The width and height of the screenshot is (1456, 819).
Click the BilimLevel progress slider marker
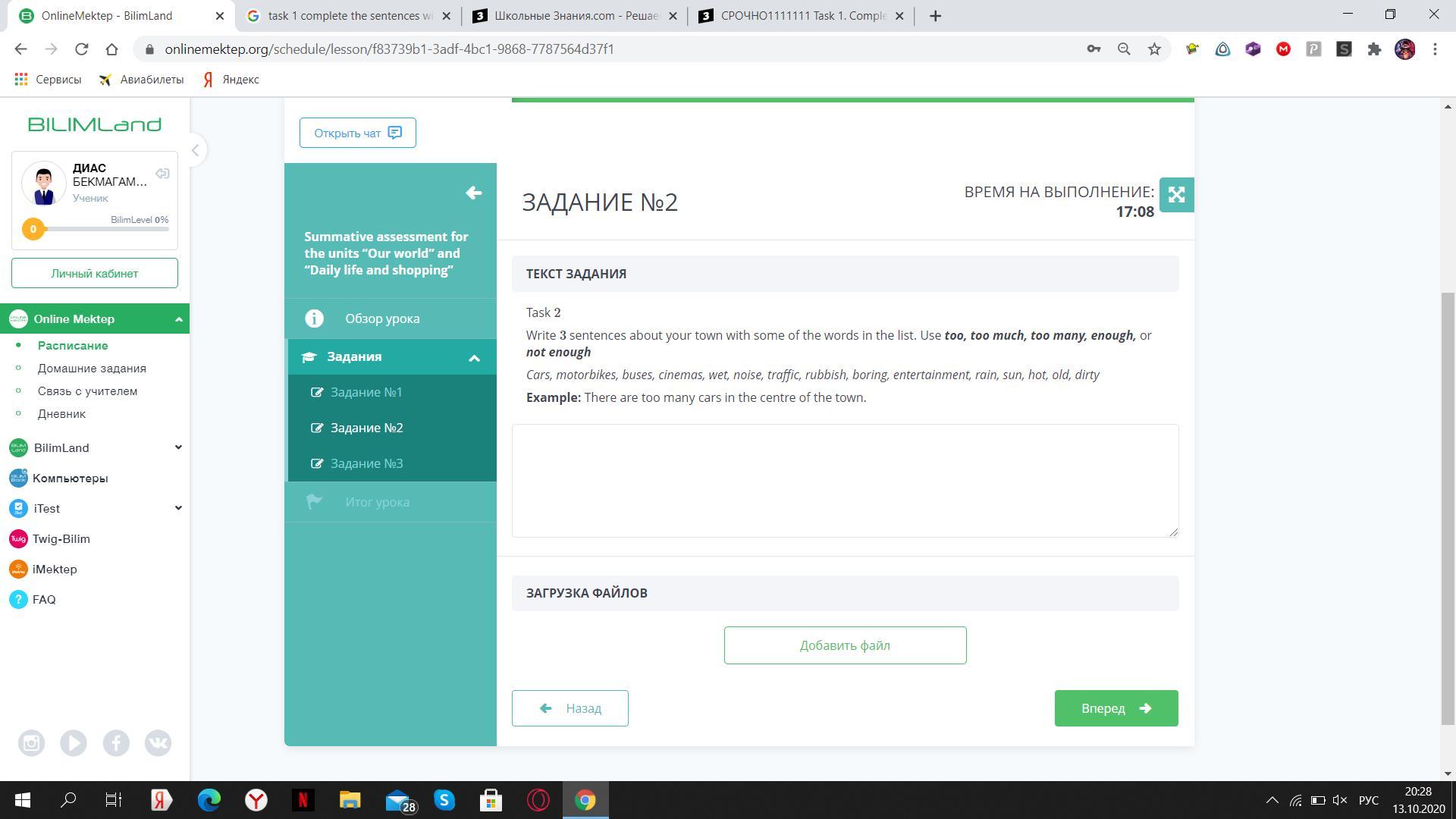33,229
